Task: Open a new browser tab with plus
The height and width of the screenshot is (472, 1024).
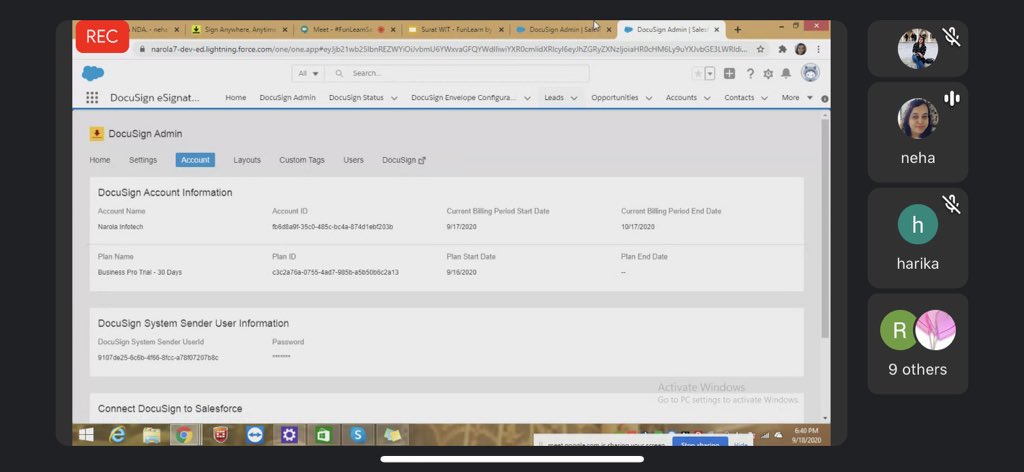Action: 737,29
